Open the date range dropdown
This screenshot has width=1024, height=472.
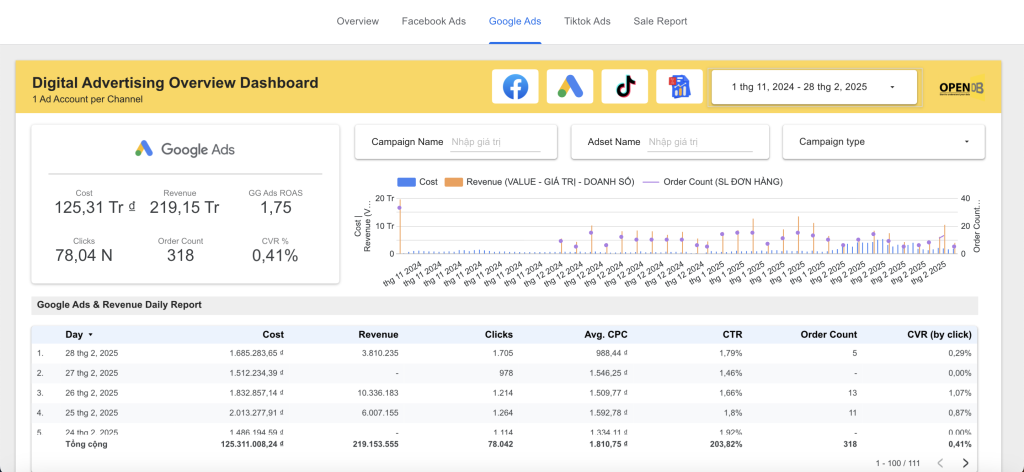pyautogui.click(x=814, y=87)
